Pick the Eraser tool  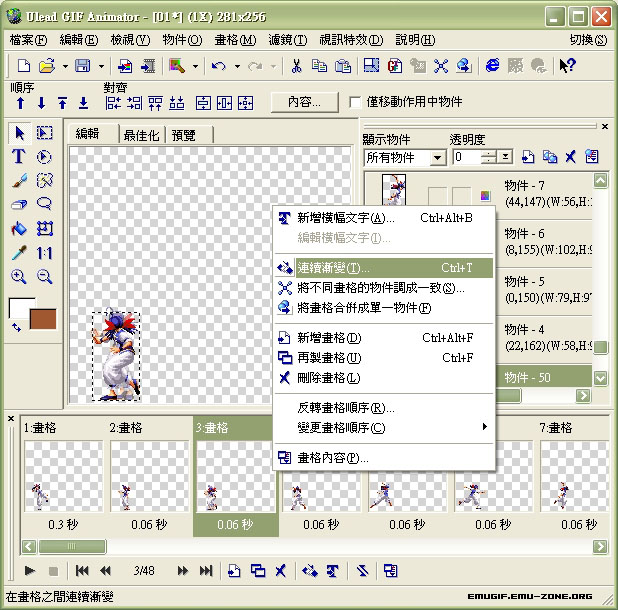18,204
